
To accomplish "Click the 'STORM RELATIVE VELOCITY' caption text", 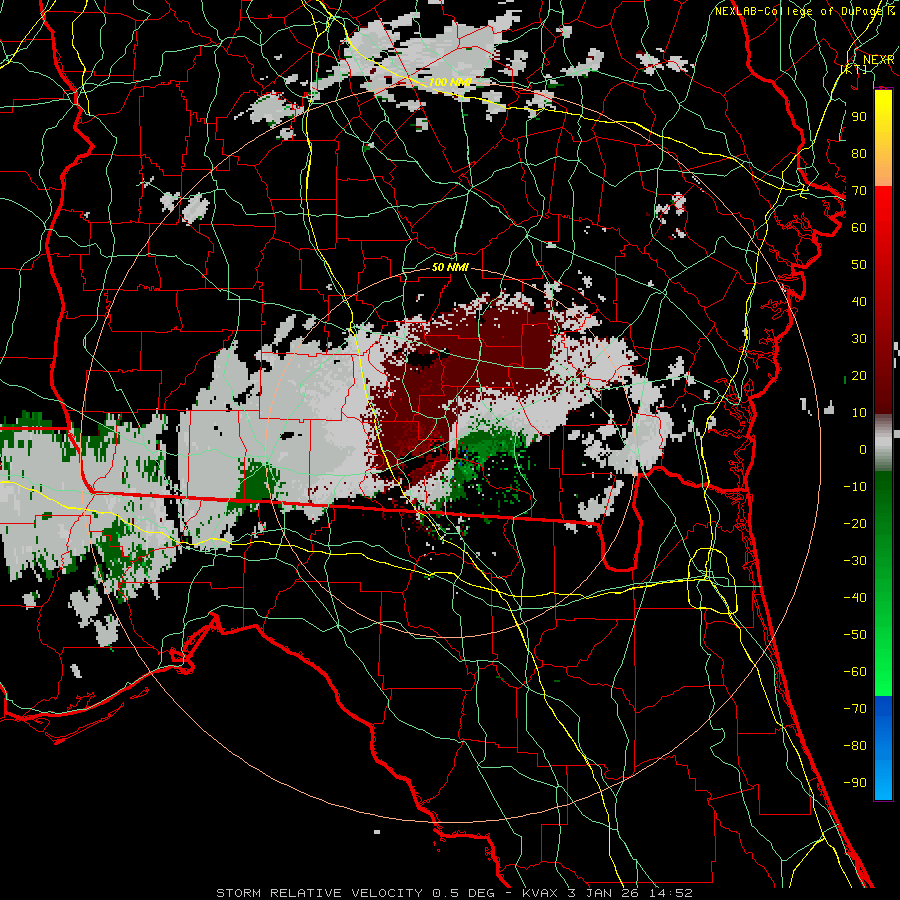I will tap(319, 893).
